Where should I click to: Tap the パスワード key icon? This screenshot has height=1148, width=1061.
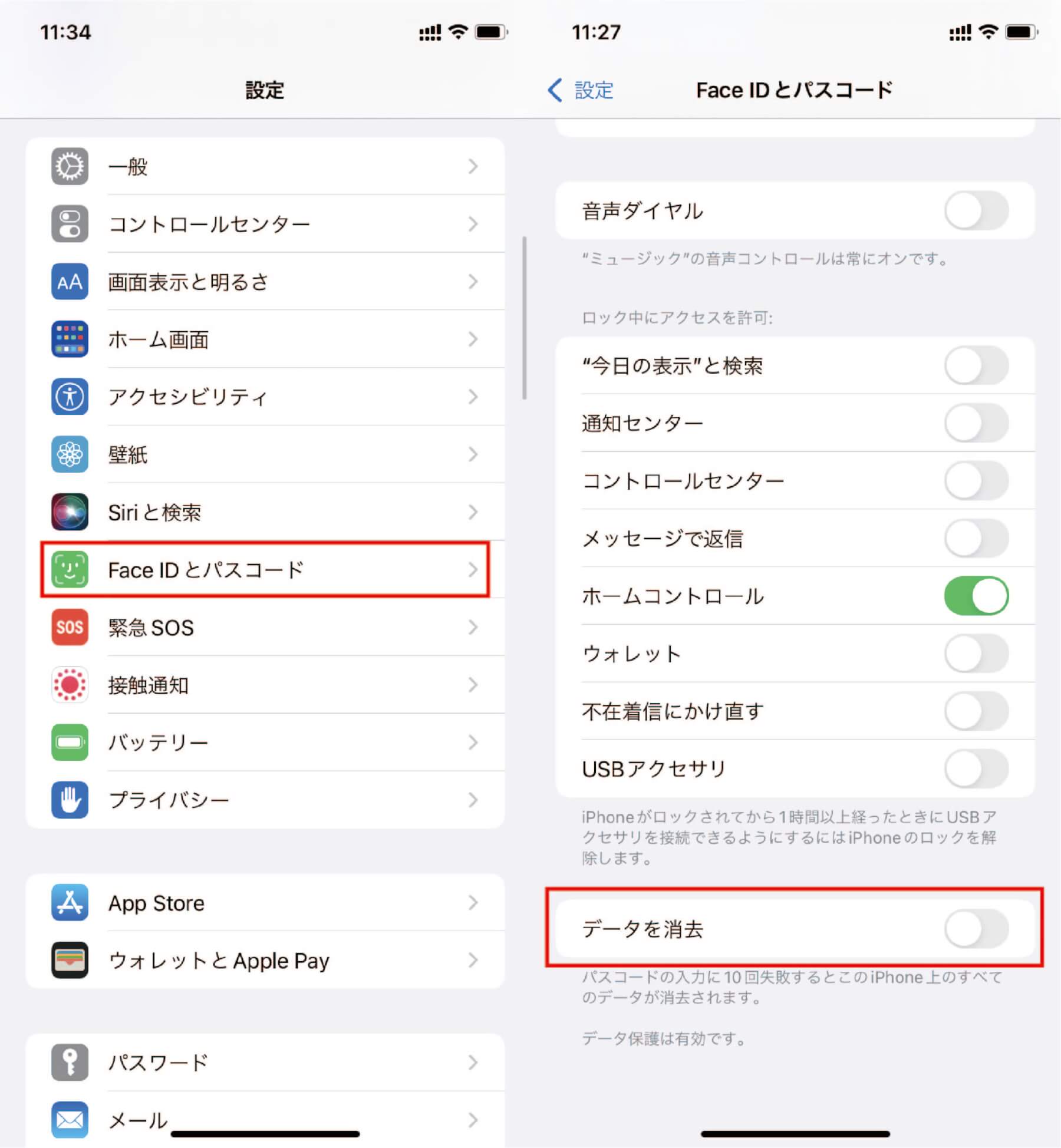click(70, 1063)
